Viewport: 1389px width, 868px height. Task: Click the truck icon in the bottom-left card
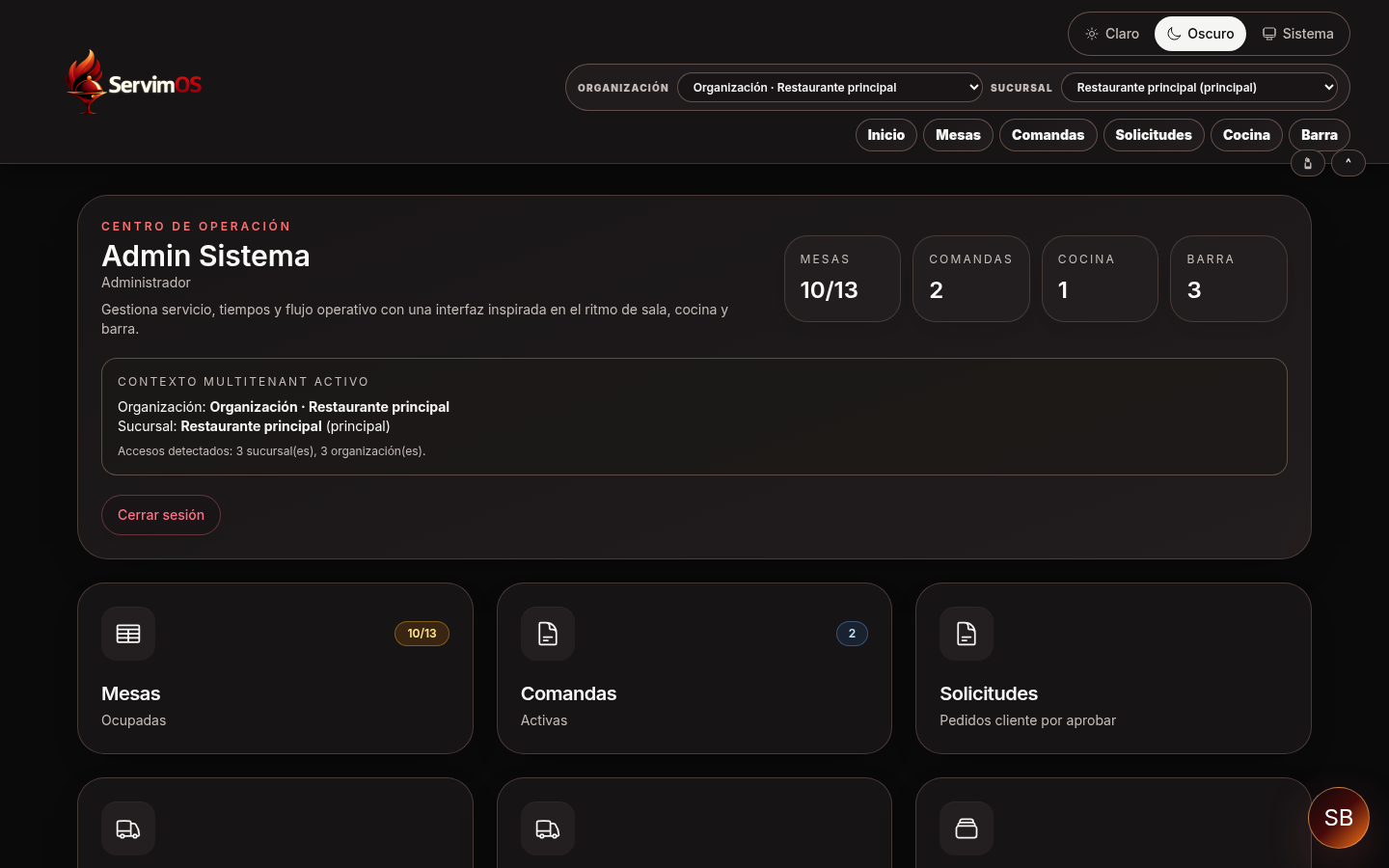point(128,828)
